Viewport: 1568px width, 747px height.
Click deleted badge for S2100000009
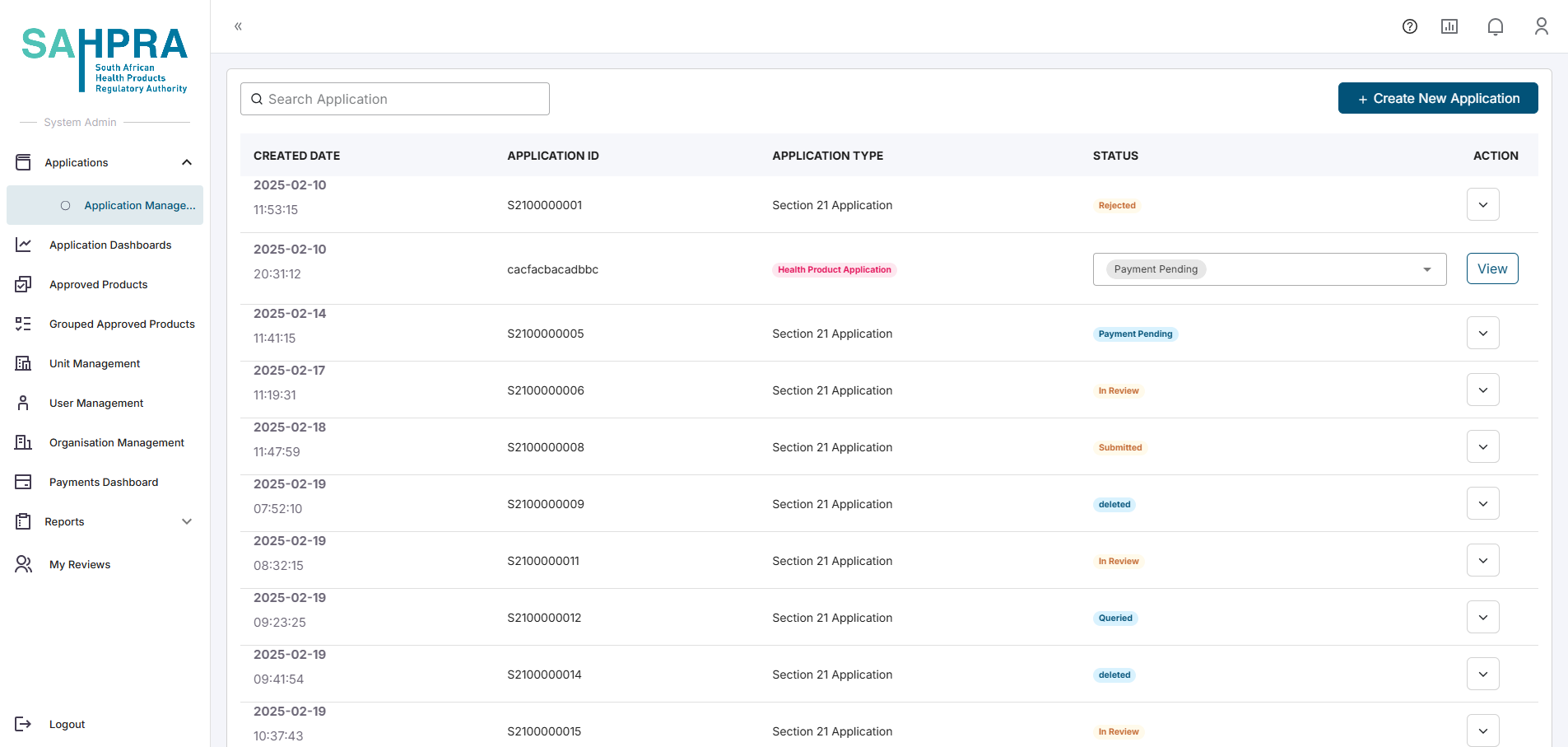1114,505
